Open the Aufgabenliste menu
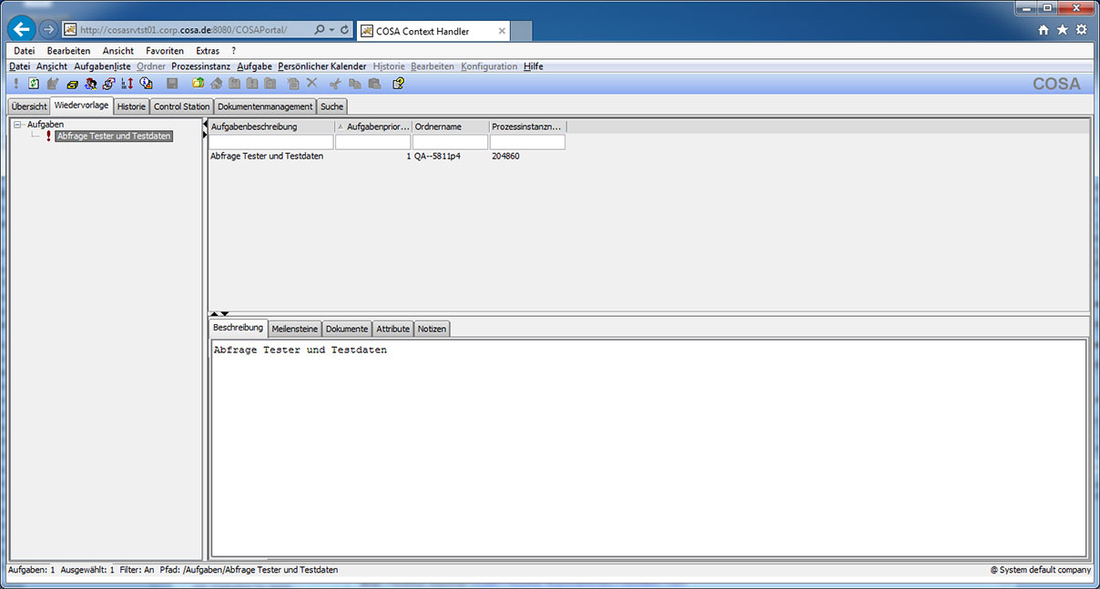The height and width of the screenshot is (589, 1100). pos(102,66)
